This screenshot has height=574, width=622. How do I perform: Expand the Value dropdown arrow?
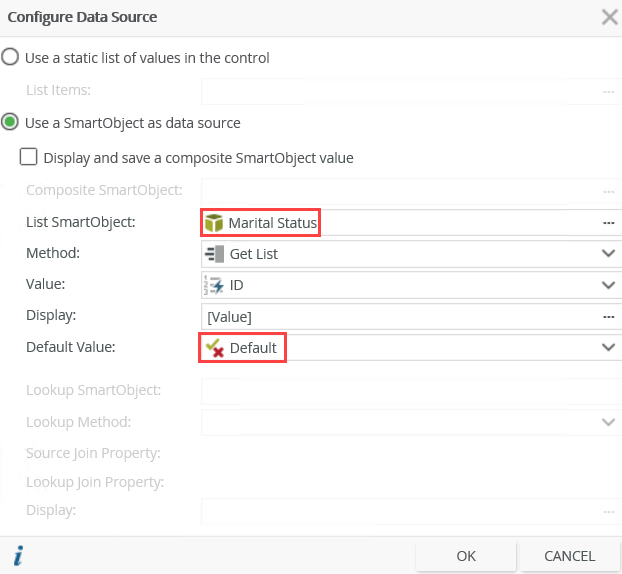(609, 285)
